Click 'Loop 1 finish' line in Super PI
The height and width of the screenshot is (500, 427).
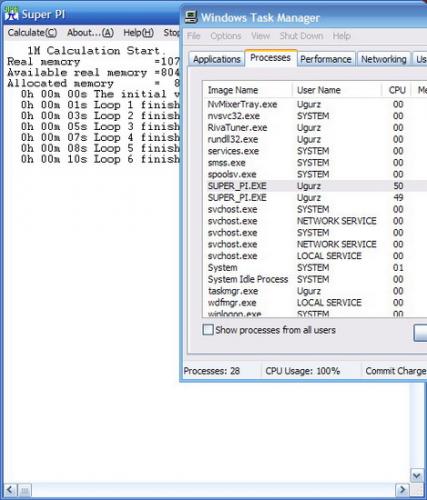[100, 105]
